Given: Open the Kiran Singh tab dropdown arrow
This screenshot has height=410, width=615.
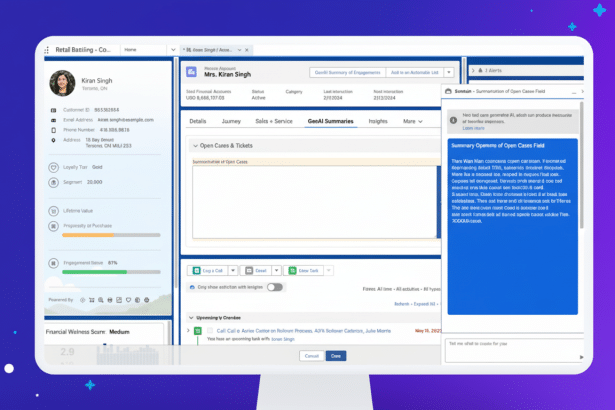Looking at the screenshot, I should tap(239, 50).
